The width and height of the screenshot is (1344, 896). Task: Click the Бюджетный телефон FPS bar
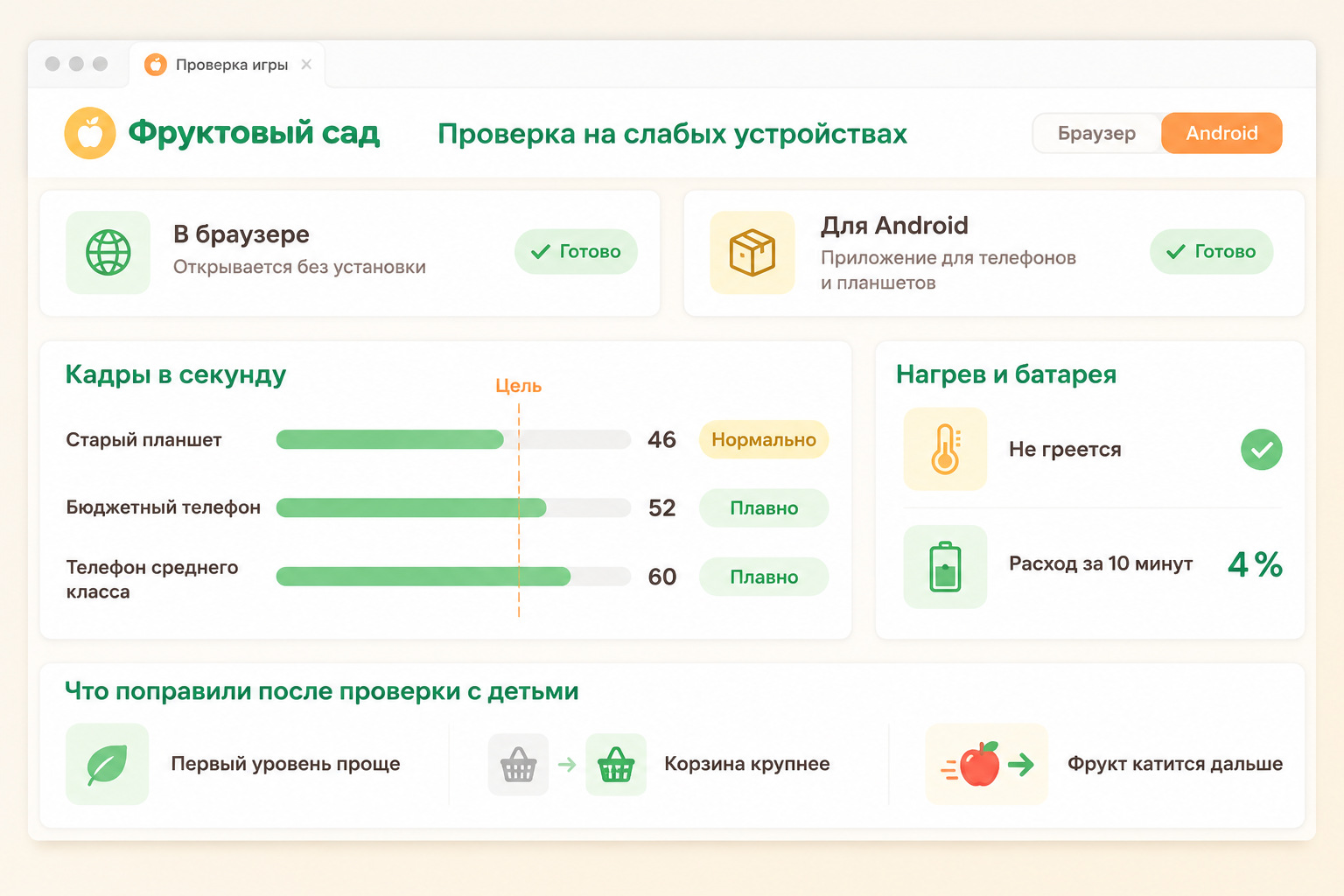[453, 507]
